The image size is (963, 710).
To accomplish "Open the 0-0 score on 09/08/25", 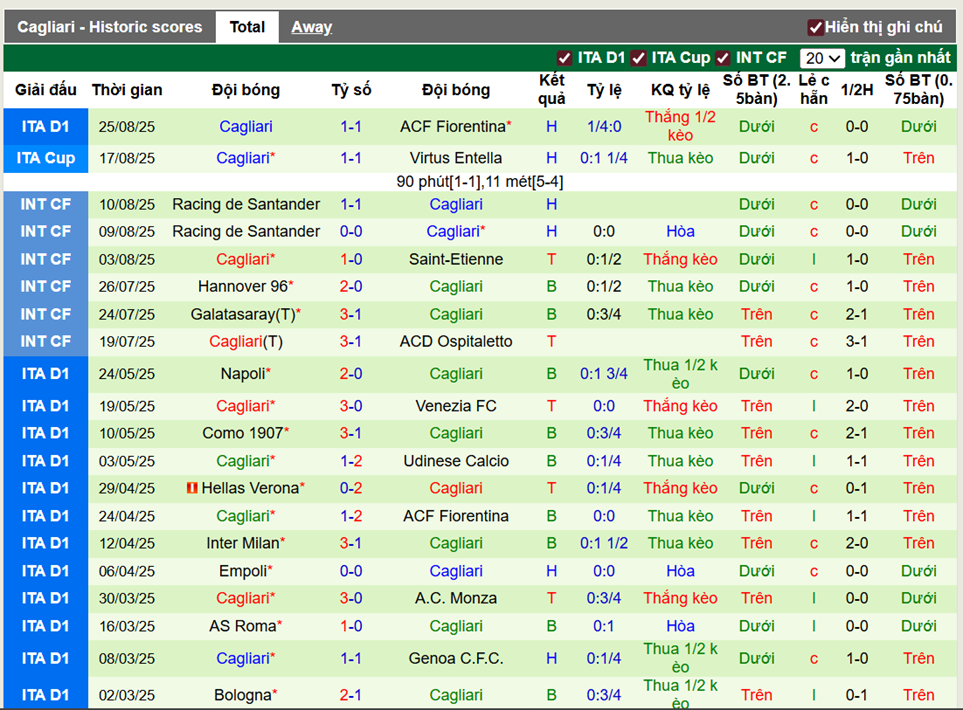I will (x=351, y=232).
